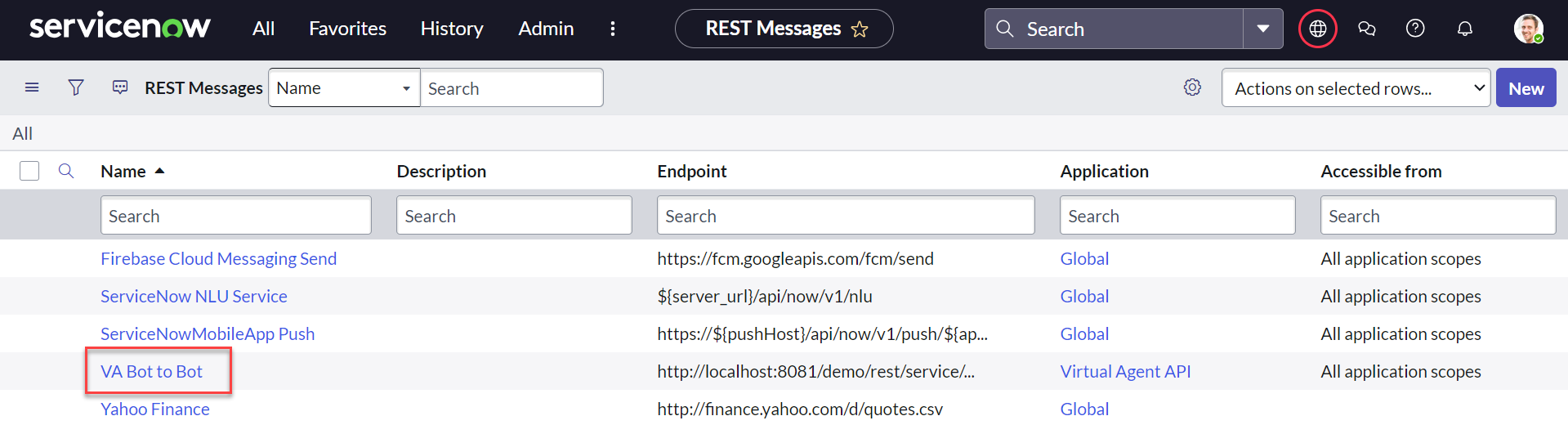Image resolution: width=1568 pixels, height=425 pixels.
Task: Expand the Name search field dropdown
Action: (344, 87)
